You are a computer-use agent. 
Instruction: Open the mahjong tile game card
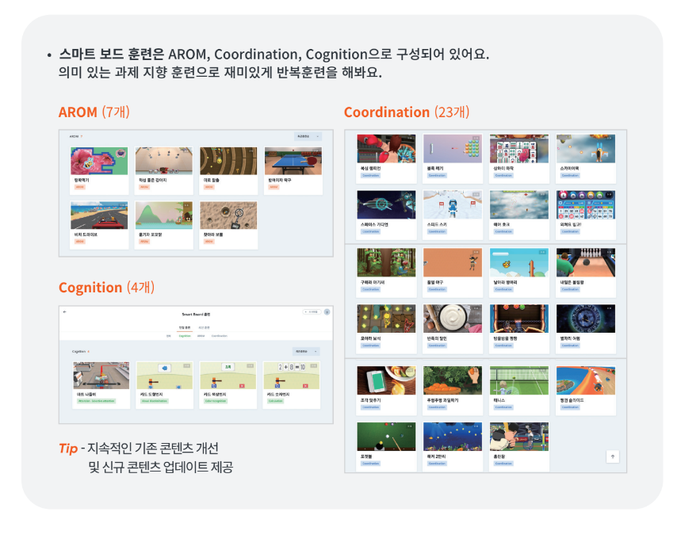click(520, 149)
